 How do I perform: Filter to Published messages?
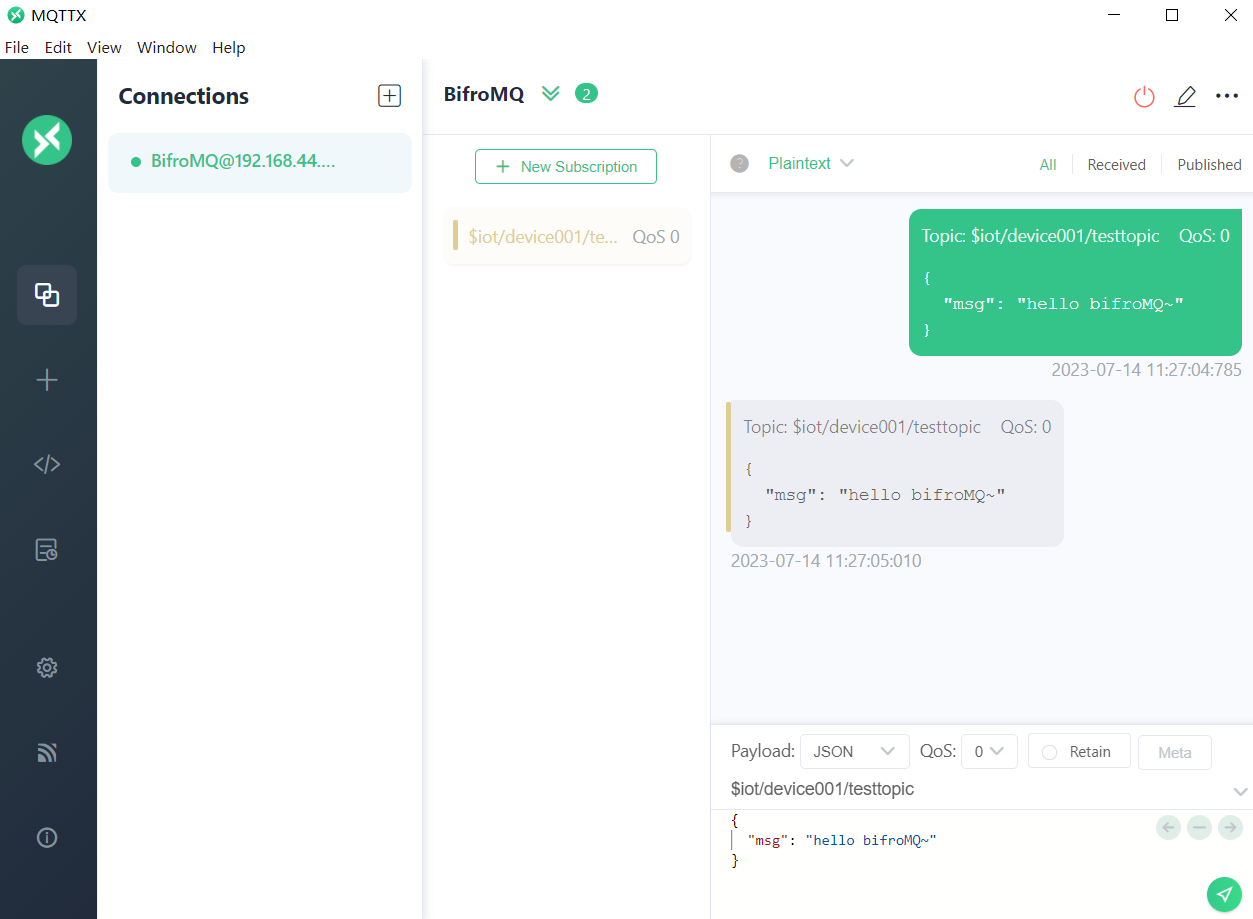click(1209, 165)
